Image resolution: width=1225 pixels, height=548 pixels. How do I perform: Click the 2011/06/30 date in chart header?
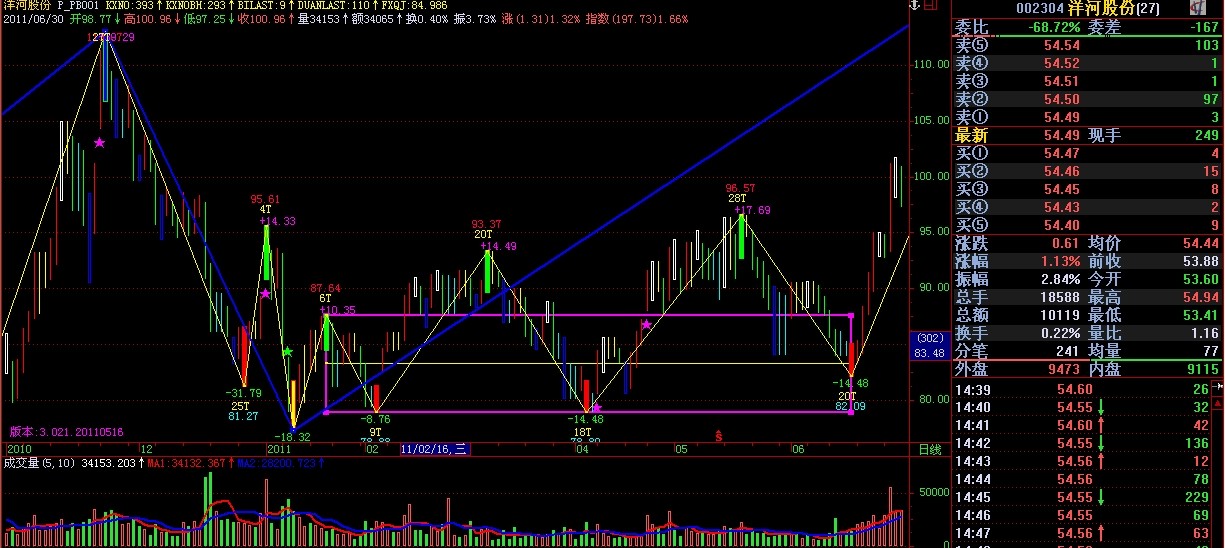click(x=33, y=18)
